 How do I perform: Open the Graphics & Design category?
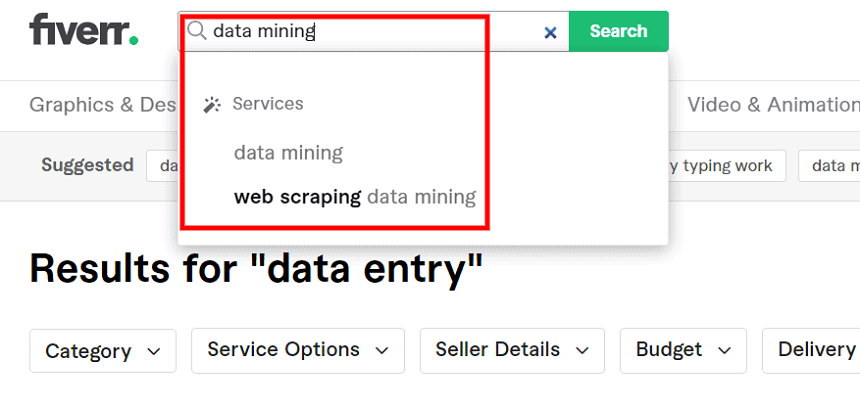[103, 104]
